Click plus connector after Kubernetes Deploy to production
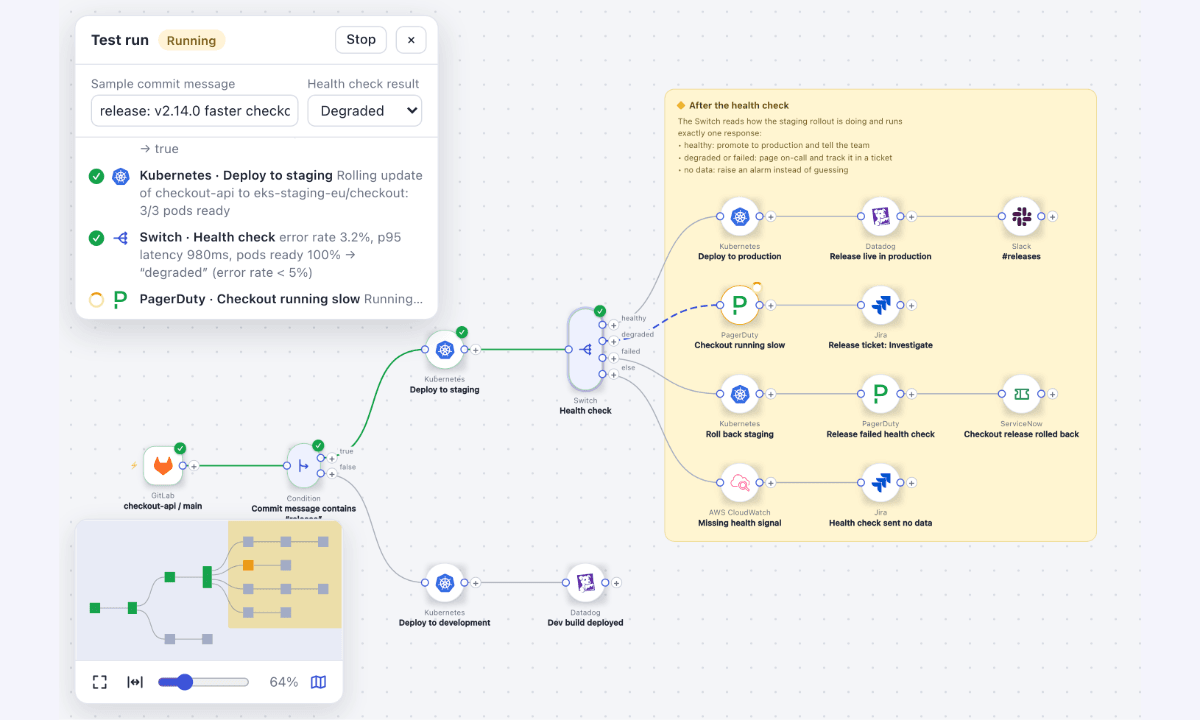The height and width of the screenshot is (720, 1200). [771, 217]
